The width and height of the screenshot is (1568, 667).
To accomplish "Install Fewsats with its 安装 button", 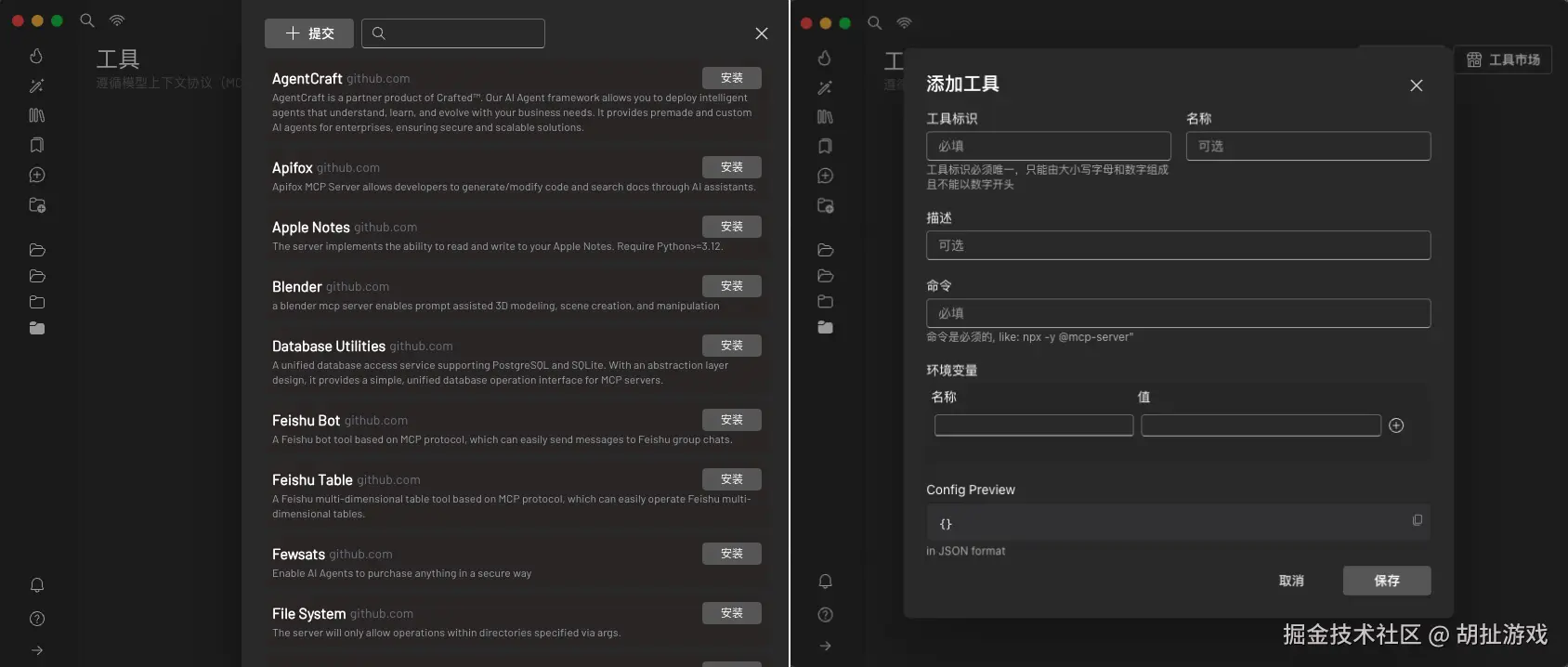I will click(x=732, y=554).
